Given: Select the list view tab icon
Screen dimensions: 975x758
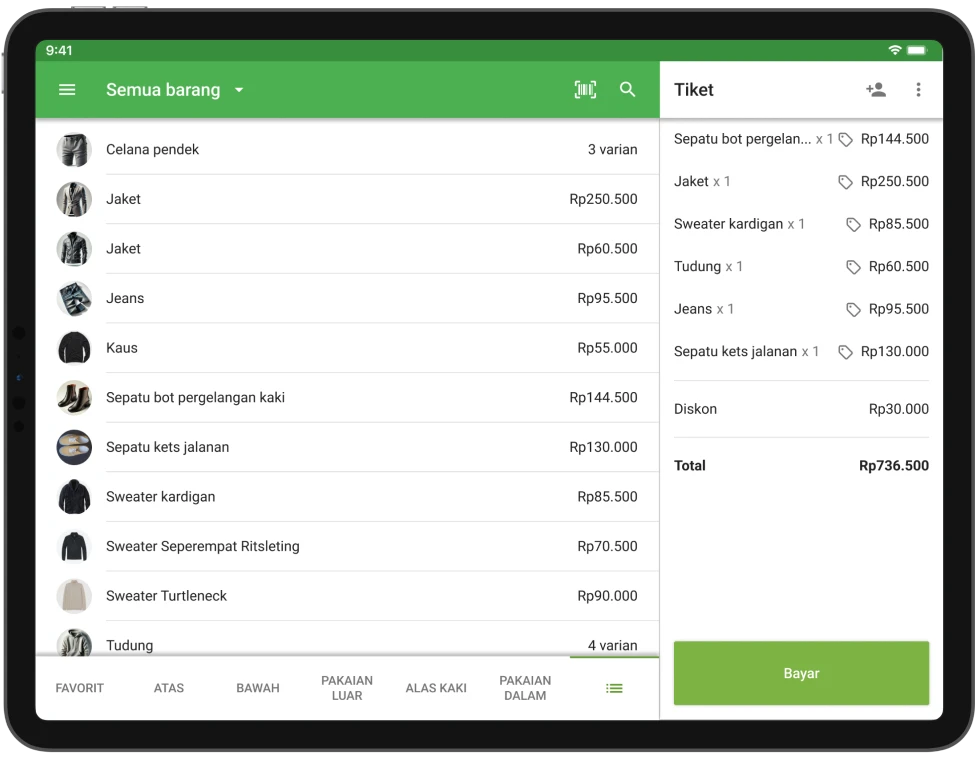Looking at the screenshot, I should point(614,688).
